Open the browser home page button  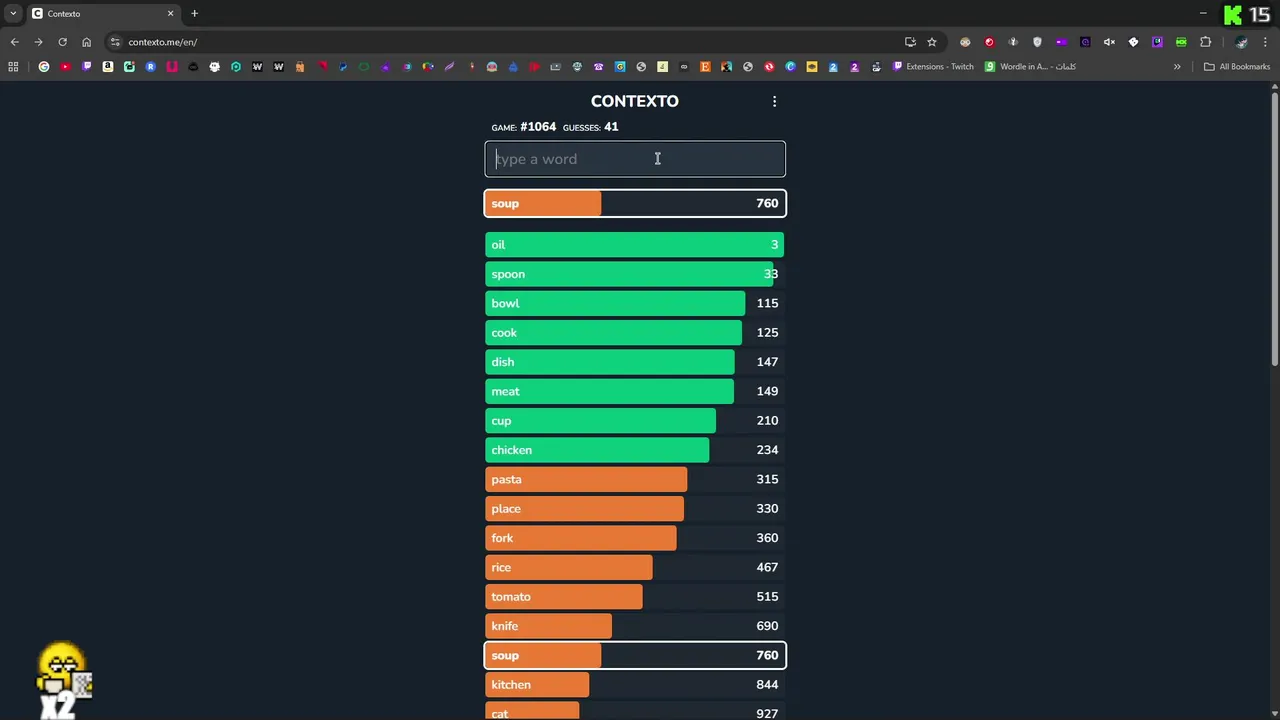86,42
